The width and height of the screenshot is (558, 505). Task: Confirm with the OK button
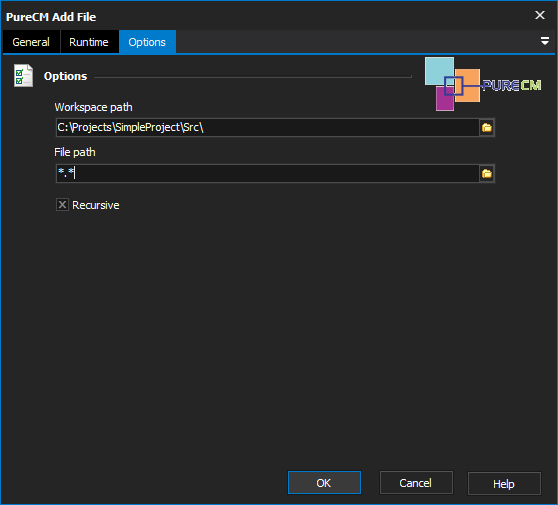pyautogui.click(x=324, y=483)
